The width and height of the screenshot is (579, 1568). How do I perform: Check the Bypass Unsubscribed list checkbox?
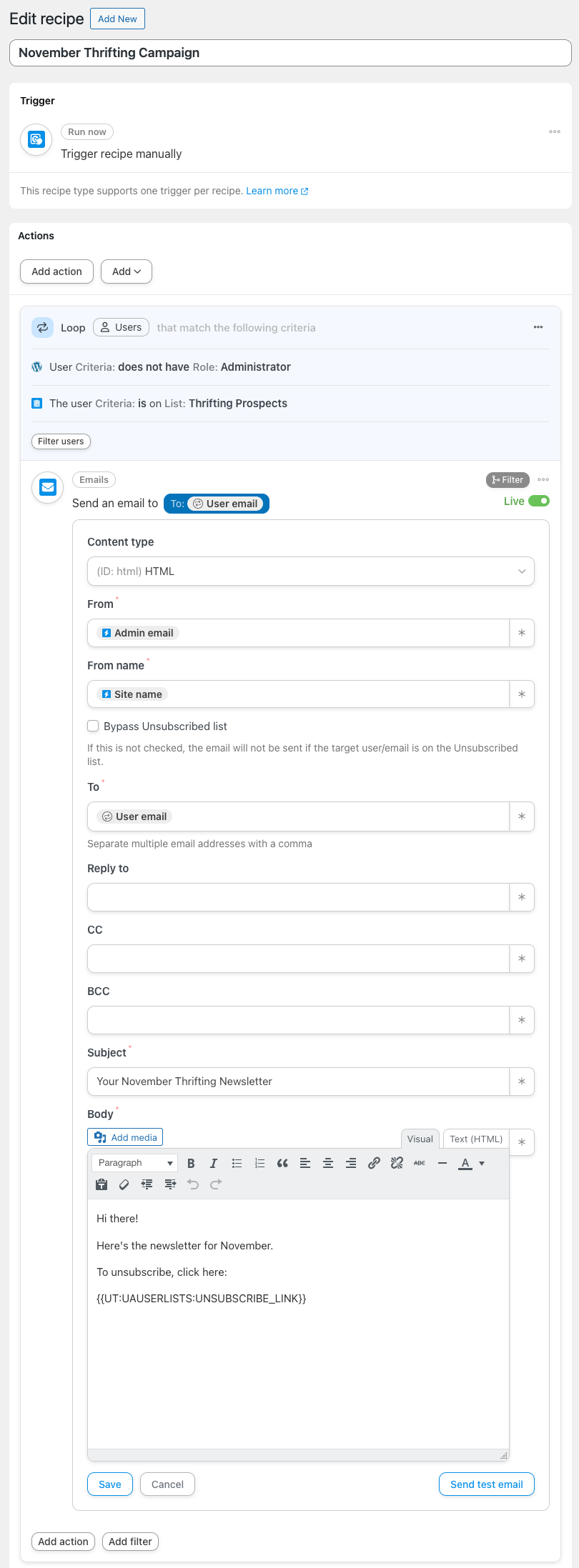pos(93,726)
